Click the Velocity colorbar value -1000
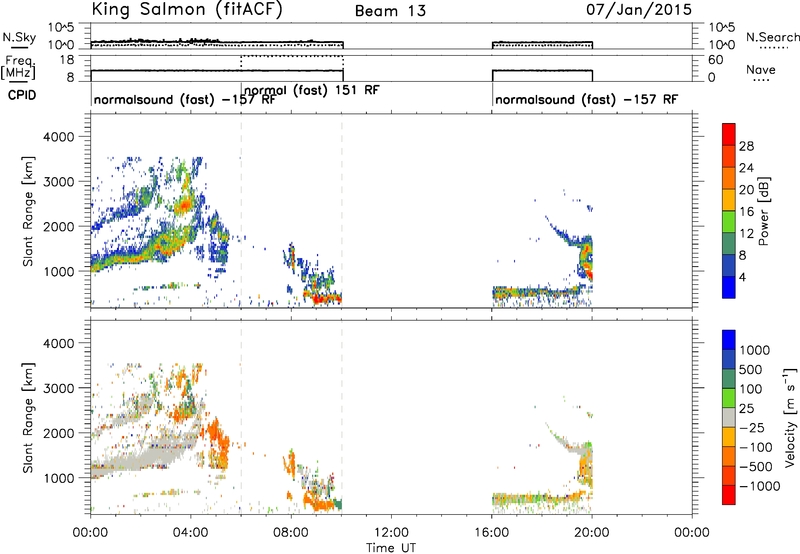This screenshot has height=554, width=800. tap(760, 486)
